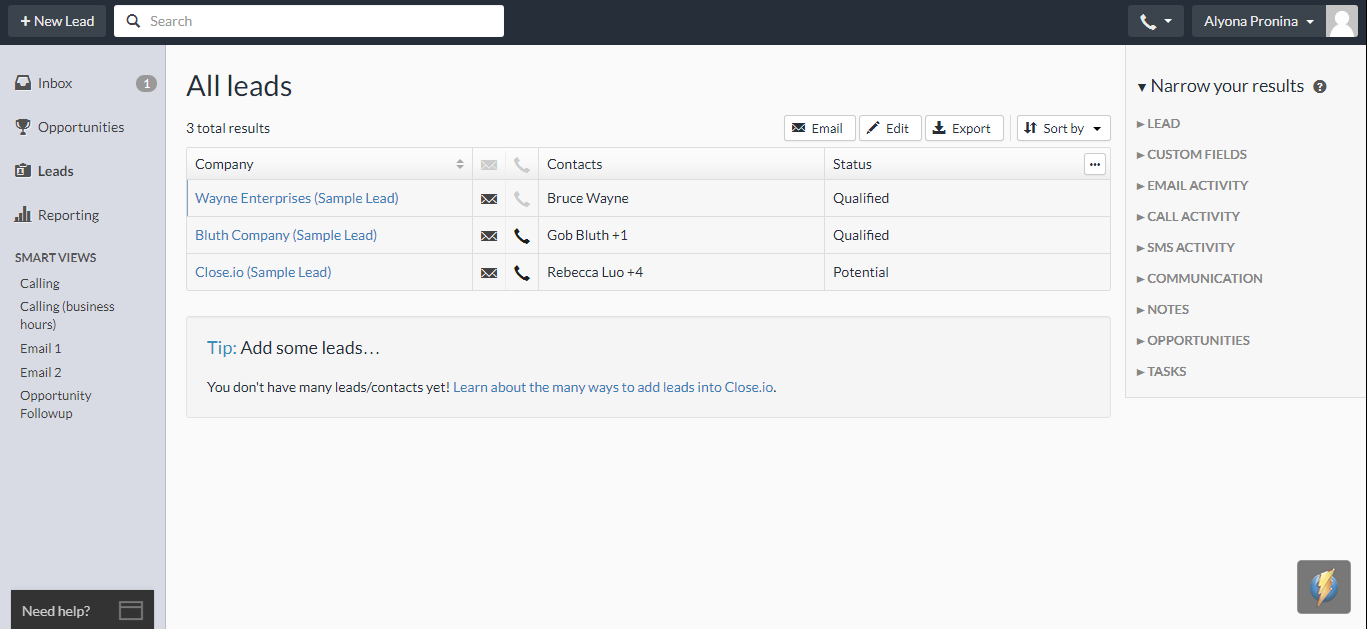This screenshot has width=1367, height=629.
Task: Open the Wayne Enterprises (Sample Lead) link
Action: coord(296,199)
